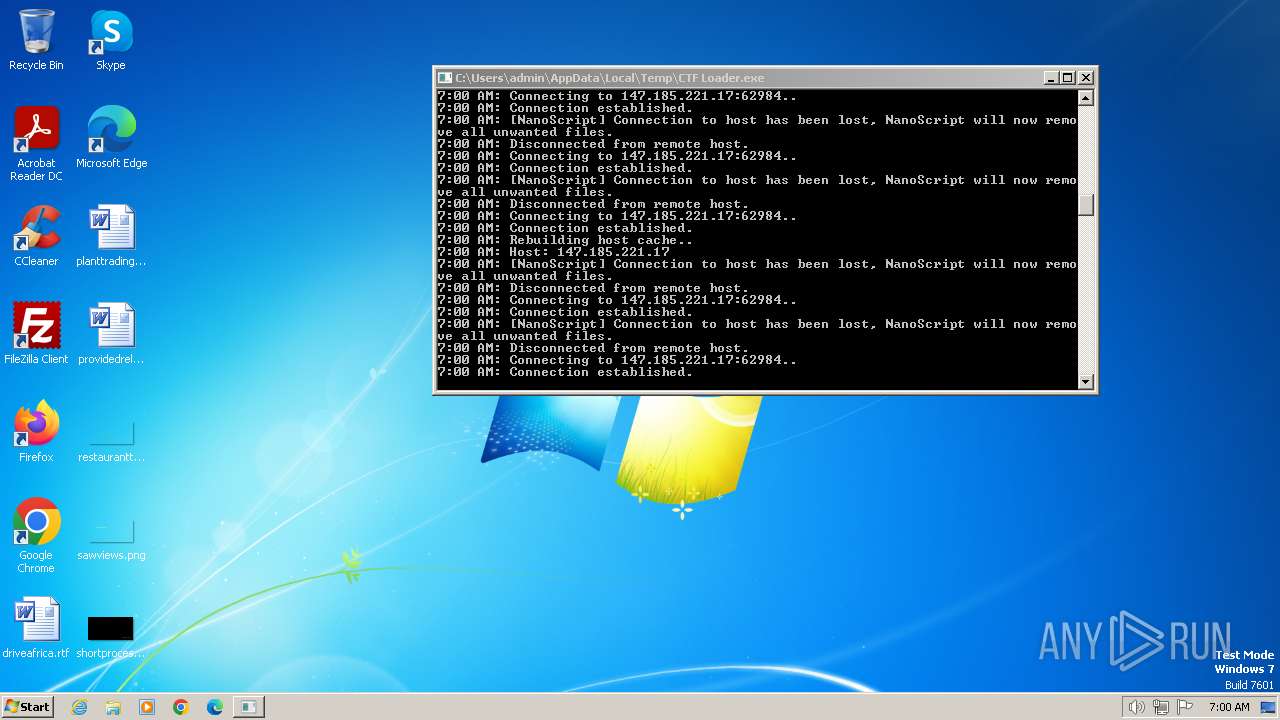Screen dimensions: 1280x720
Task: Open the Windows Start menu
Action: [27, 706]
